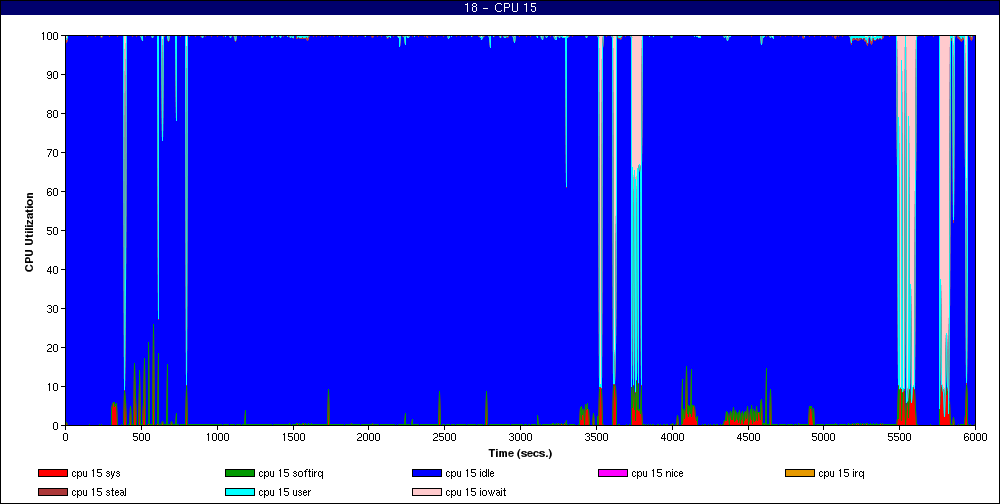
Task: Click the blue cpu 15 idle legend swatch
Action: [427, 473]
